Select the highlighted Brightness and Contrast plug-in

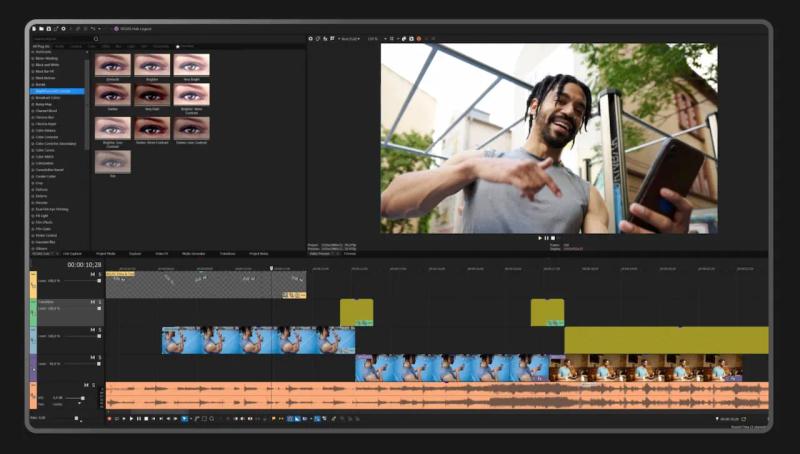(57, 91)
